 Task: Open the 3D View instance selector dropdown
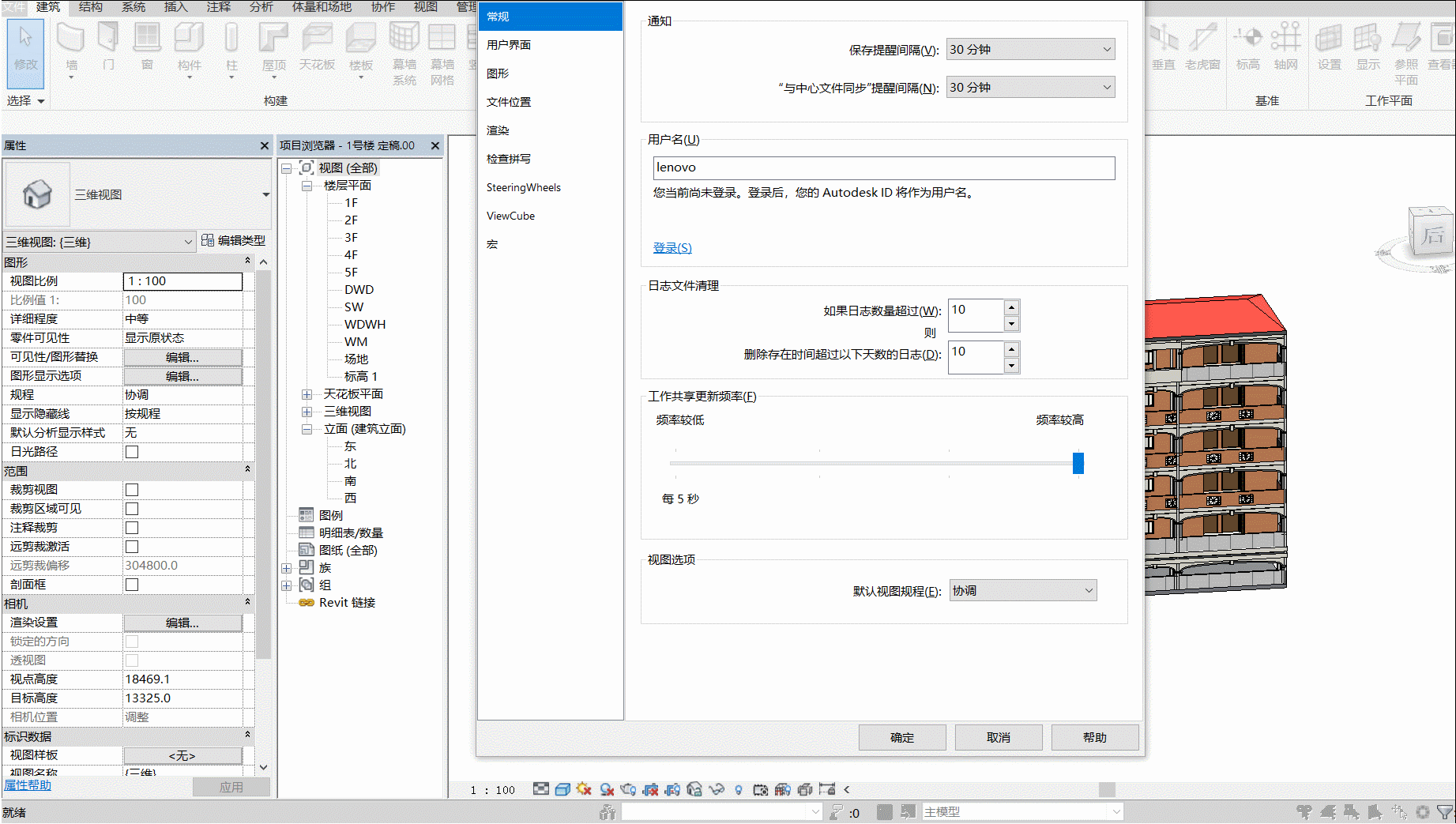pyautogui.click(x=100, y=242)
